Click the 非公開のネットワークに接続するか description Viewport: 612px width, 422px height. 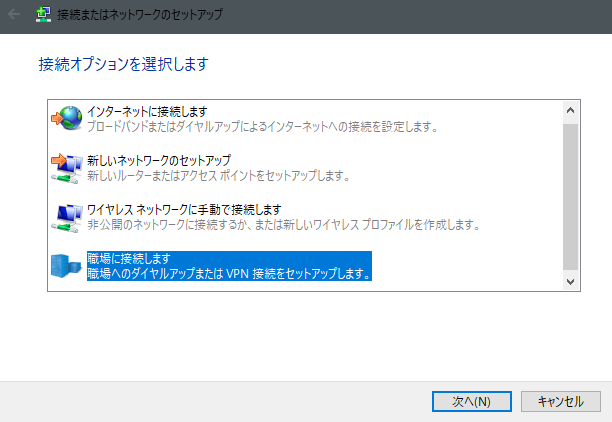(283, 225)
